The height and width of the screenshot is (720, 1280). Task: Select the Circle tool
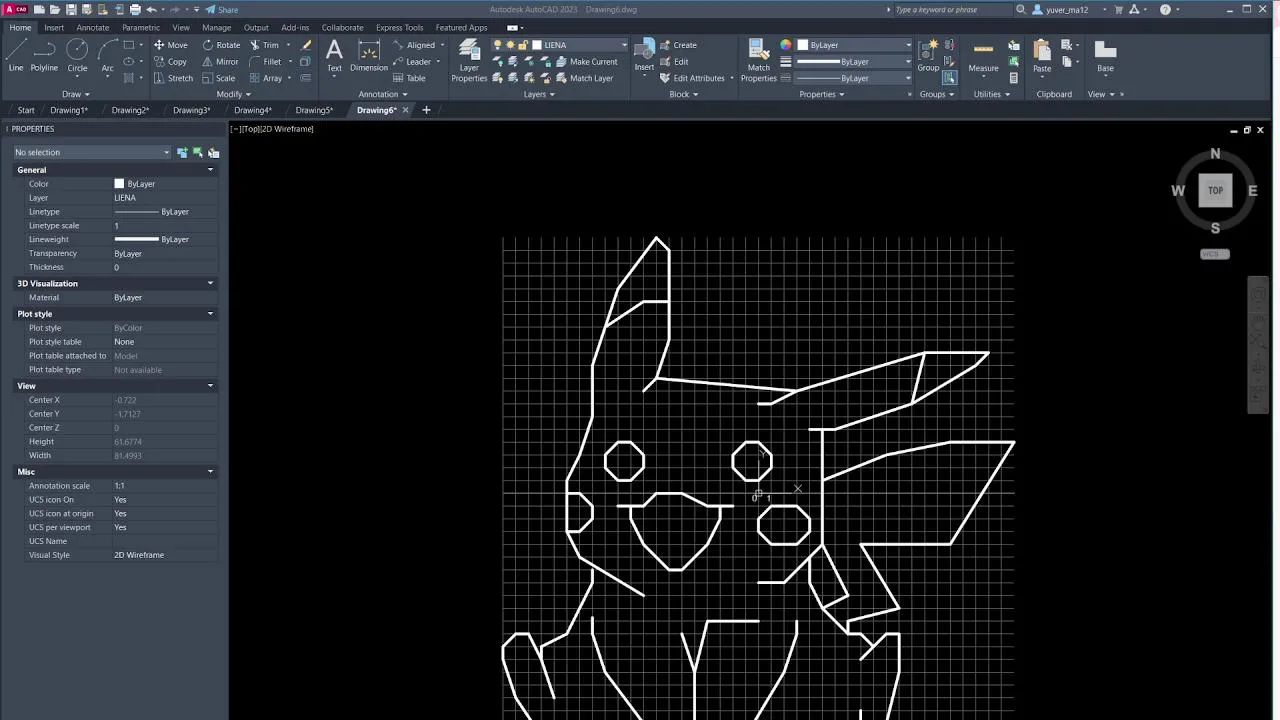[x=77, y=55]
